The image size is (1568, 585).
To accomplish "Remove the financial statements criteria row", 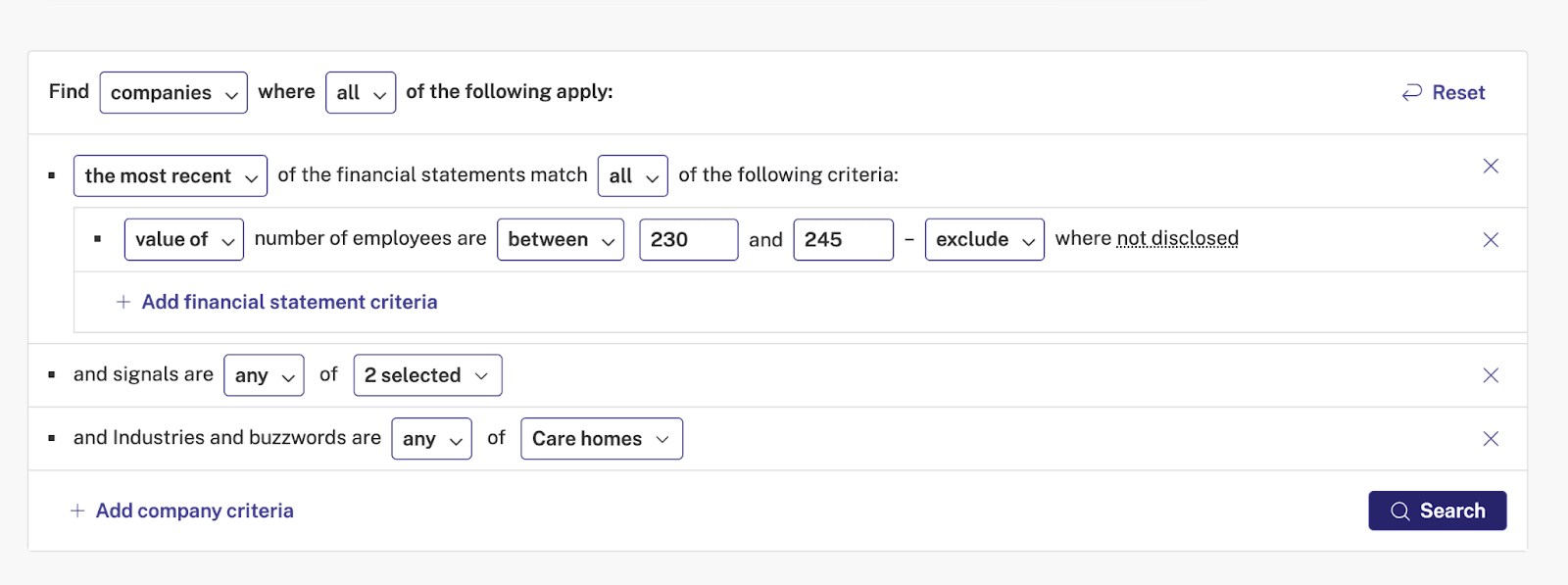I will tap(1491, 167).
